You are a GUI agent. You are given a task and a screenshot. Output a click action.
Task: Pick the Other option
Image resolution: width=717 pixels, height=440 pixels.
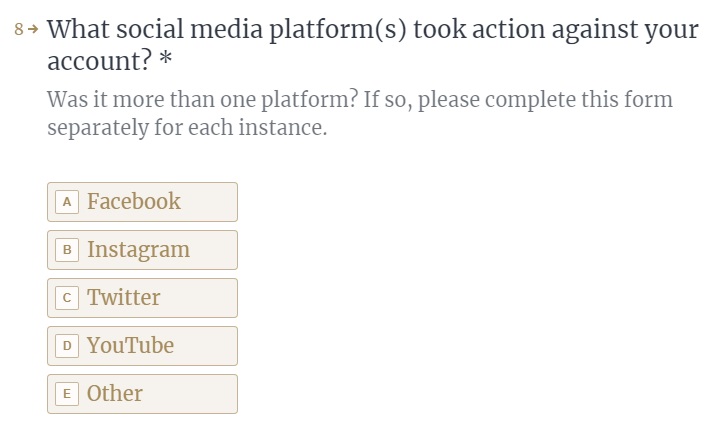(142, 394)
